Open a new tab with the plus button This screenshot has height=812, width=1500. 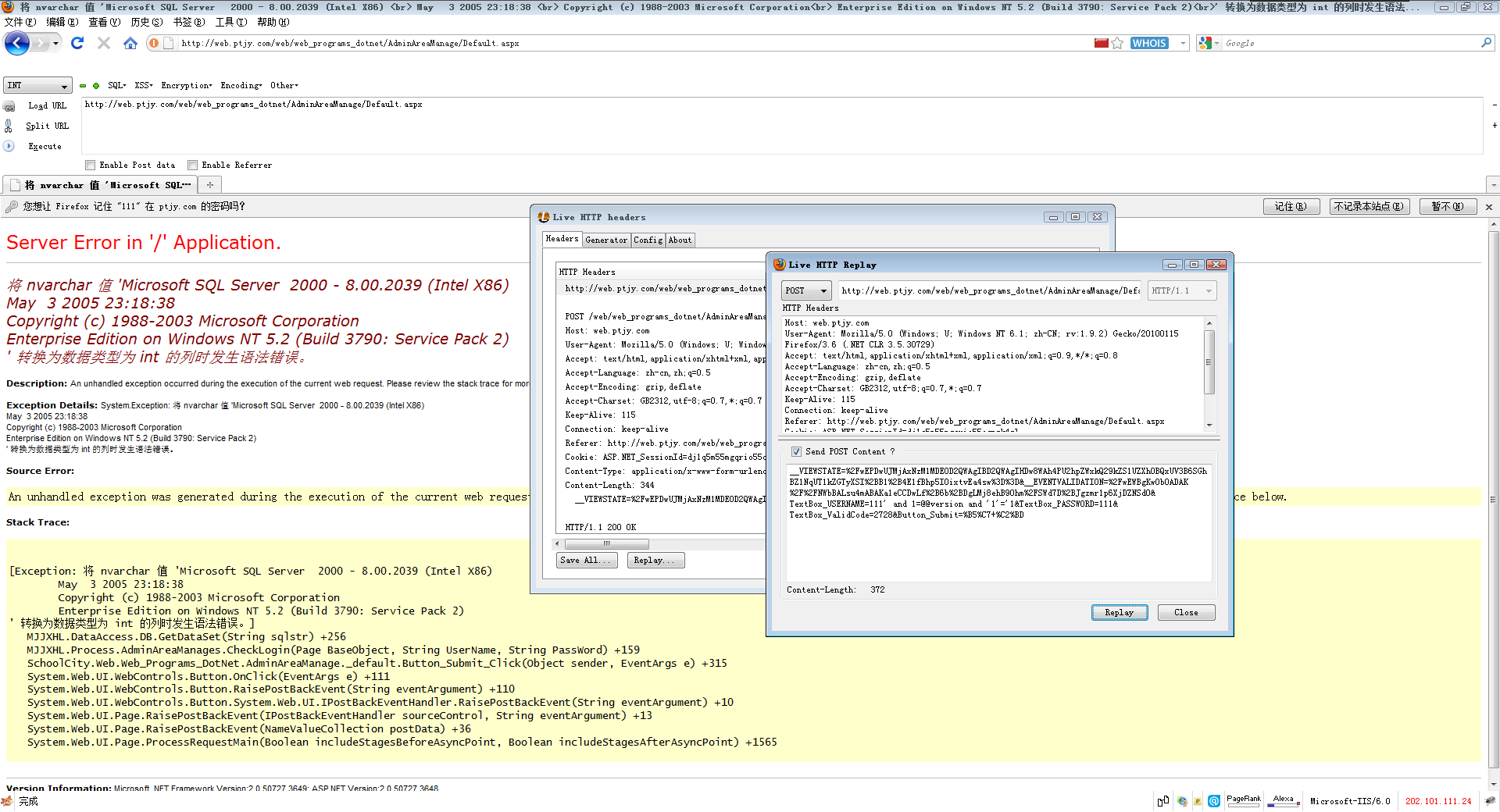(209, 185)
